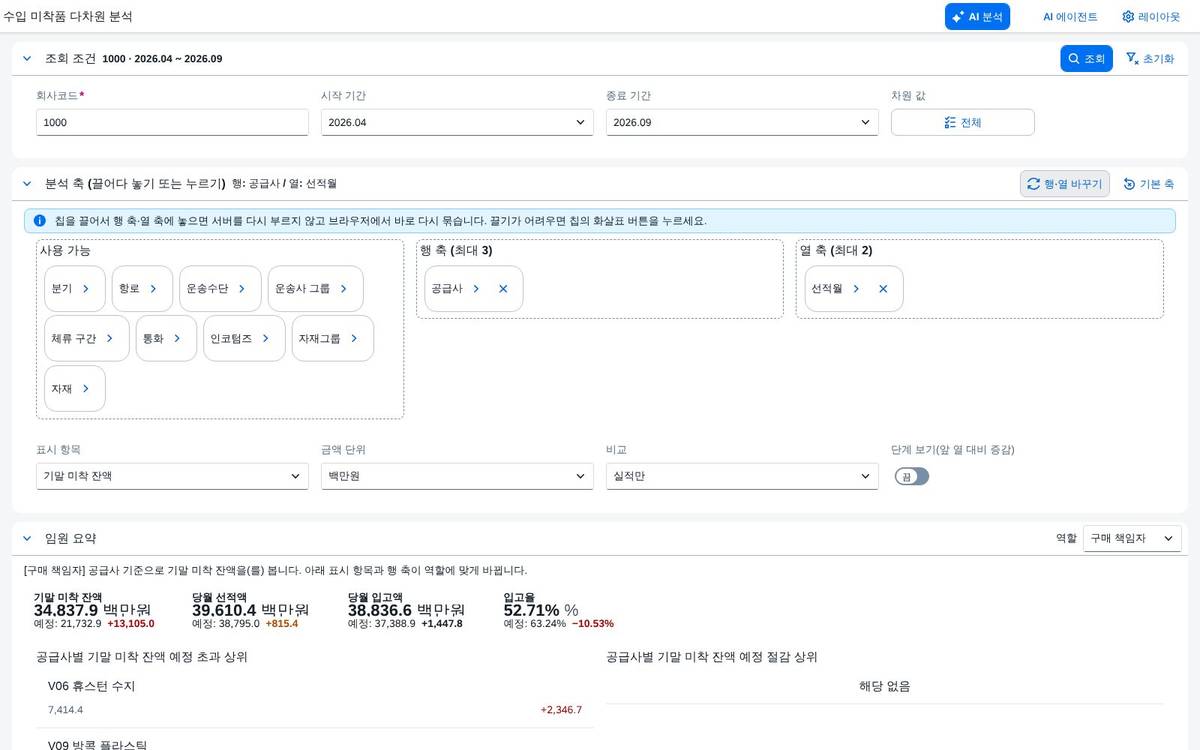Open the 비교 dropdown
Viewport: 1200px width, 750px height.
pos(742,476)
